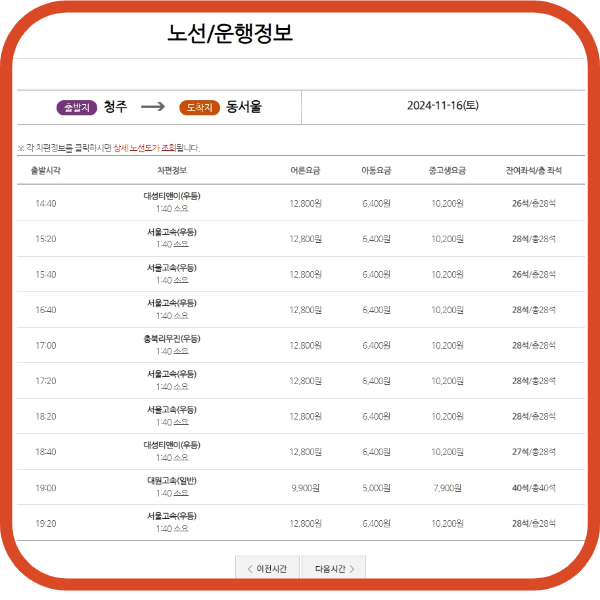Click the 아동요금 column header

(x=376, y=170)
